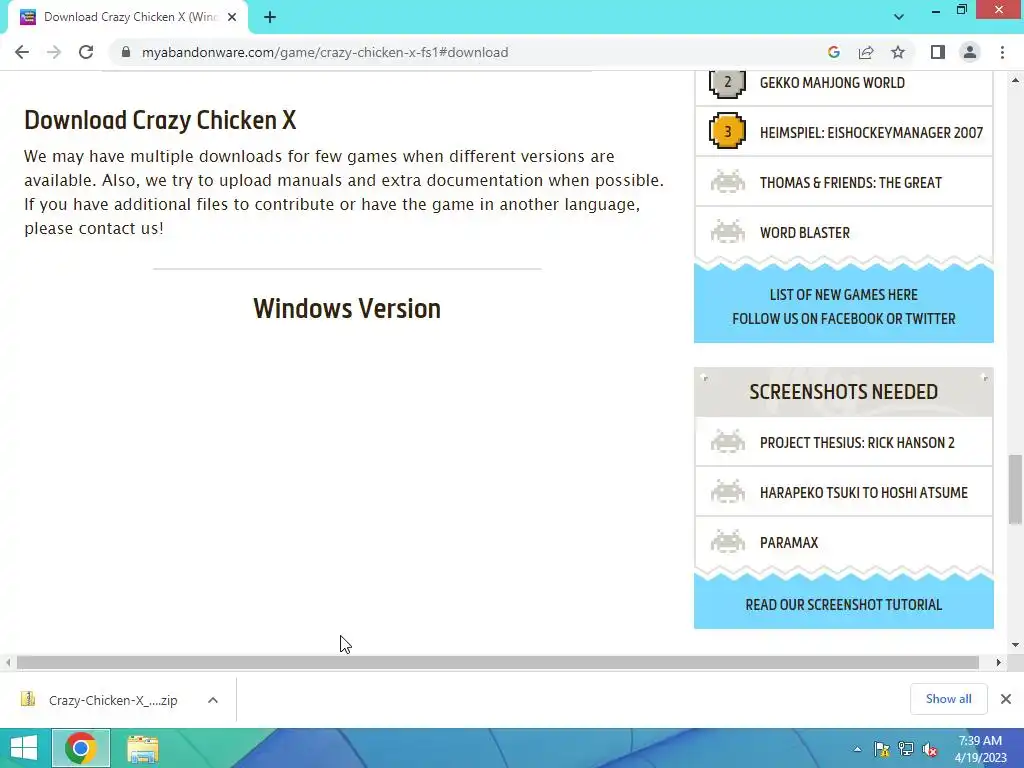Open Word Blaster game link
The height and width of the screenshot is (768, 1024).
805,232
